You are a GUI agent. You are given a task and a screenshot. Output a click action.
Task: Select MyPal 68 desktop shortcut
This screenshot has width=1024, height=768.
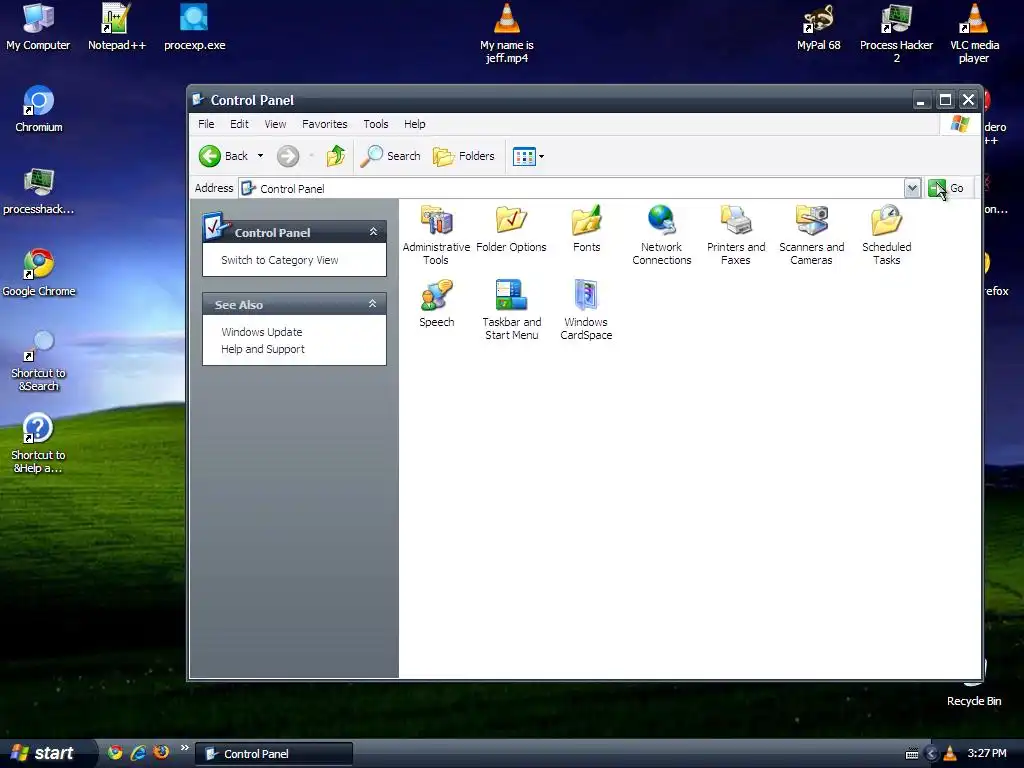pyautogui.click(x=818, y=27)
